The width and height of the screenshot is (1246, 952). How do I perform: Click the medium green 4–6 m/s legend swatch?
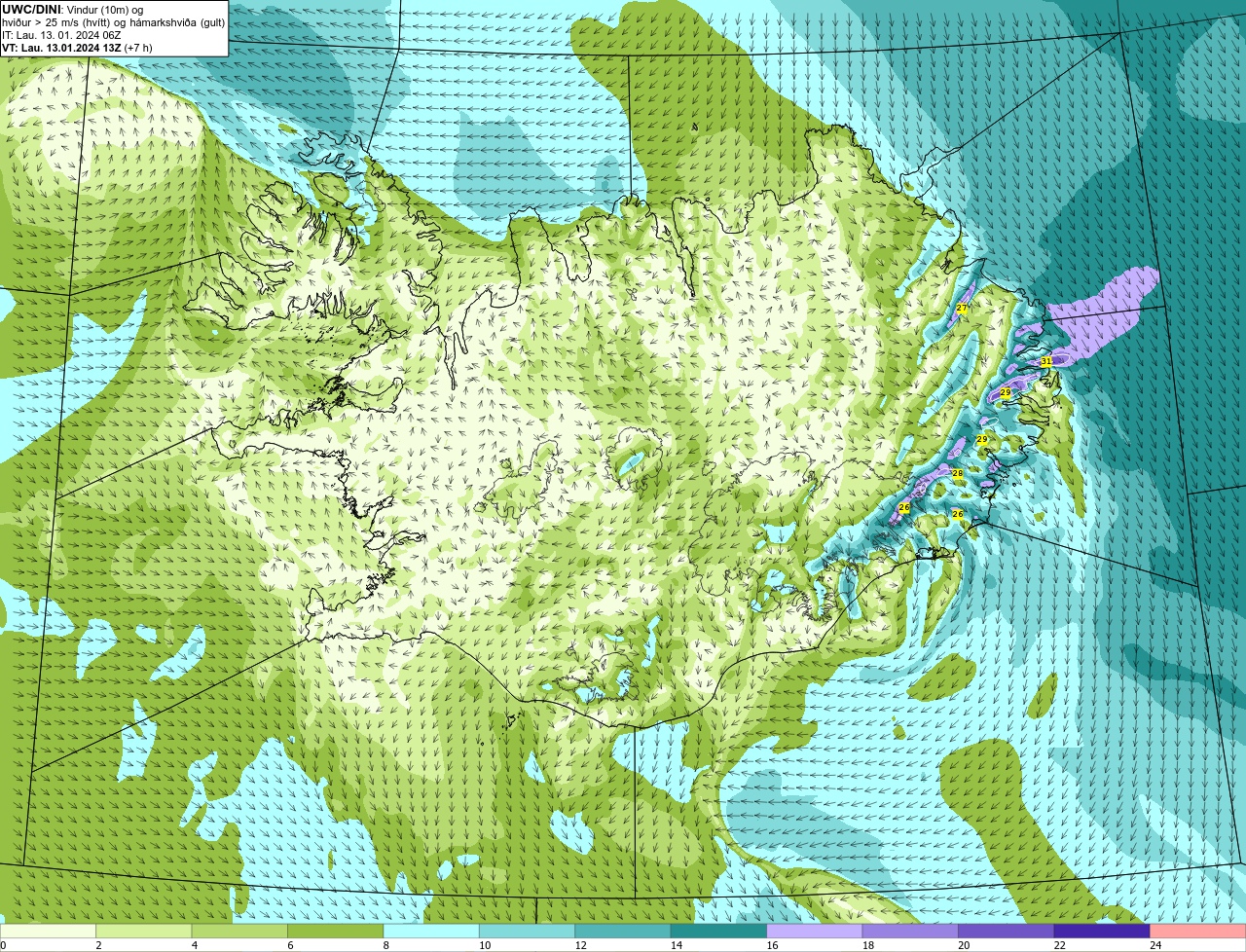pyautogui.click(x=240, y=931)
